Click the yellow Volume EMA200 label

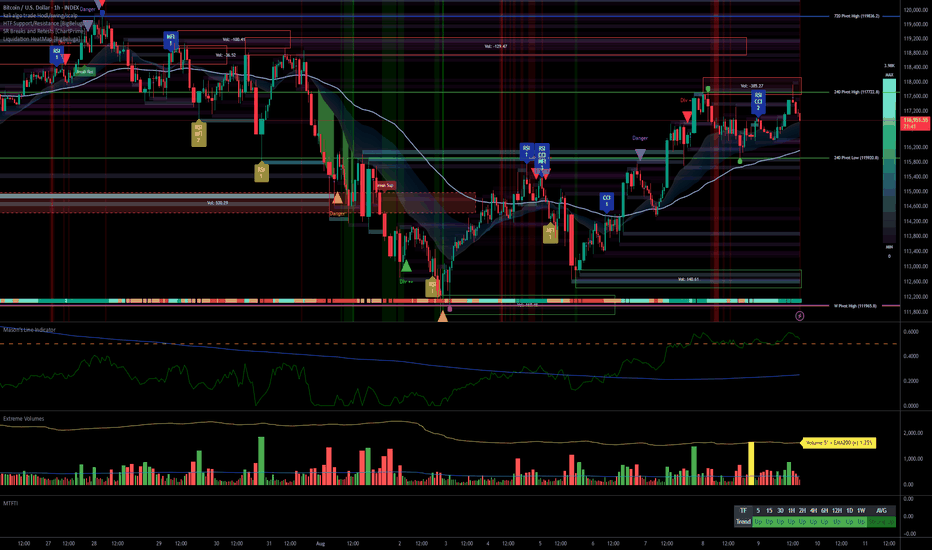tap(839, 442)
